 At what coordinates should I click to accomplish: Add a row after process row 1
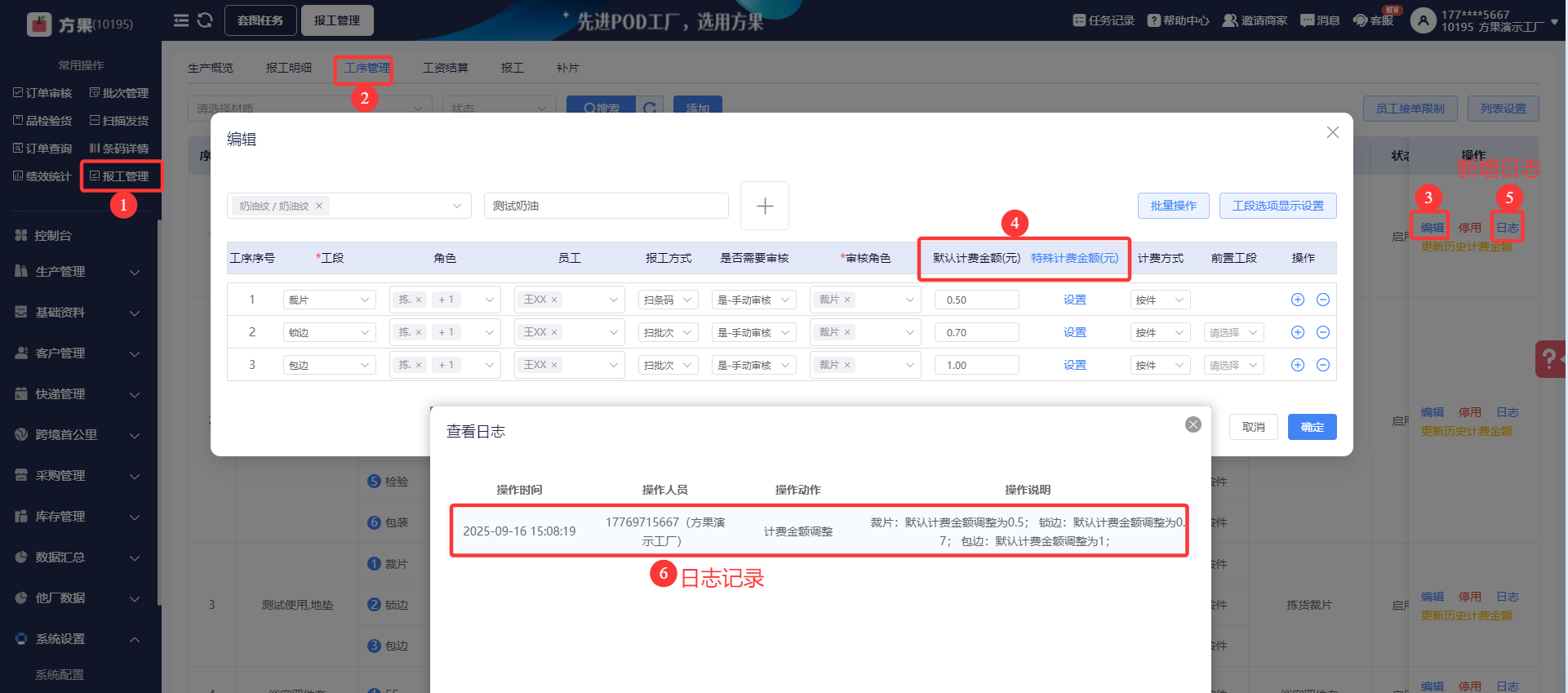(x=1297, y=300)
